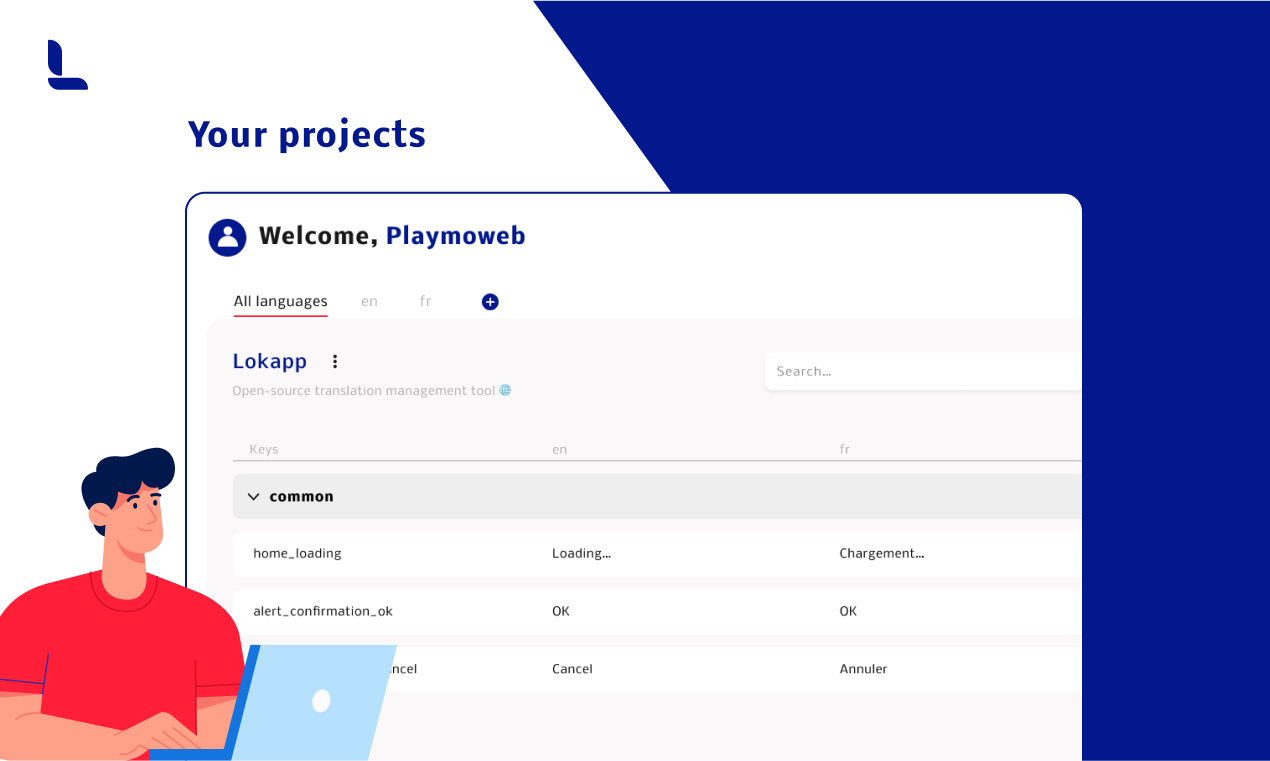Edit the English value Cancel
Screen dimensions: 1270x761
[x=572, y=669]
